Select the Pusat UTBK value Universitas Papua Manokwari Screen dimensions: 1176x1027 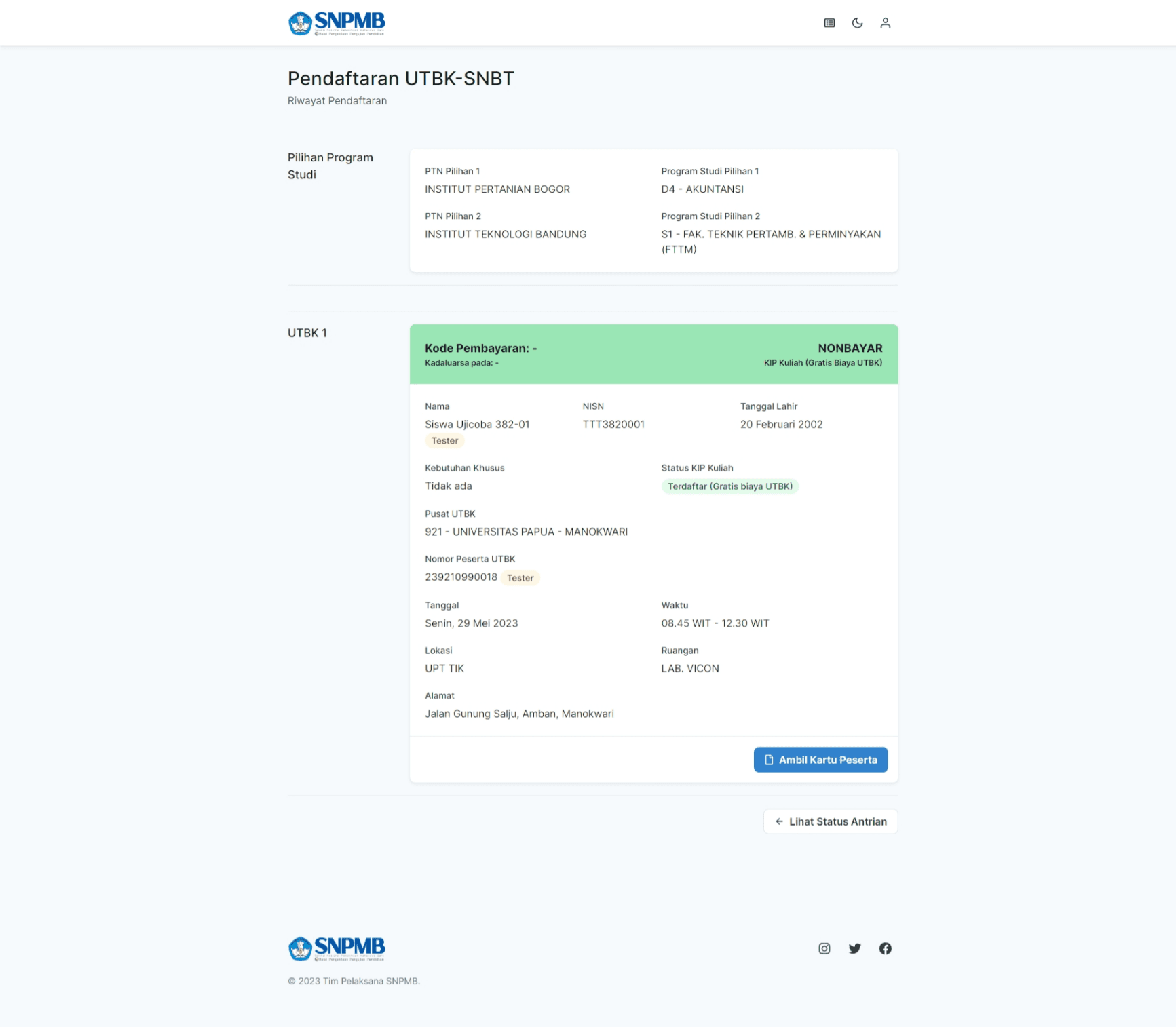click(x=527, y=532)
